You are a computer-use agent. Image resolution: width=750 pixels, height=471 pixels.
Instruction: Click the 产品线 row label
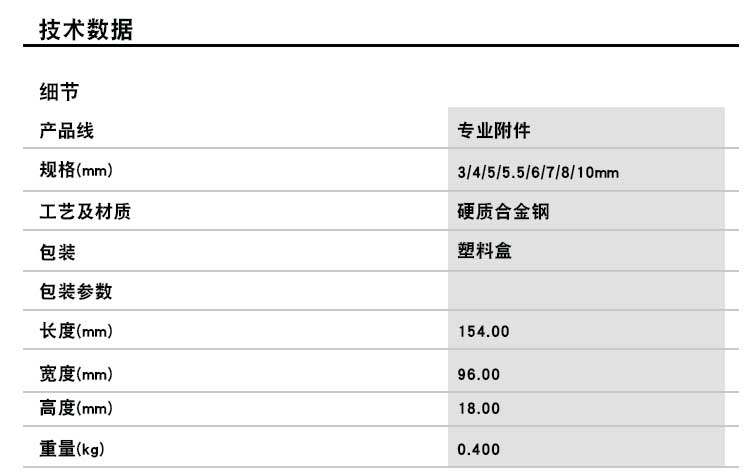click(66, 131)
